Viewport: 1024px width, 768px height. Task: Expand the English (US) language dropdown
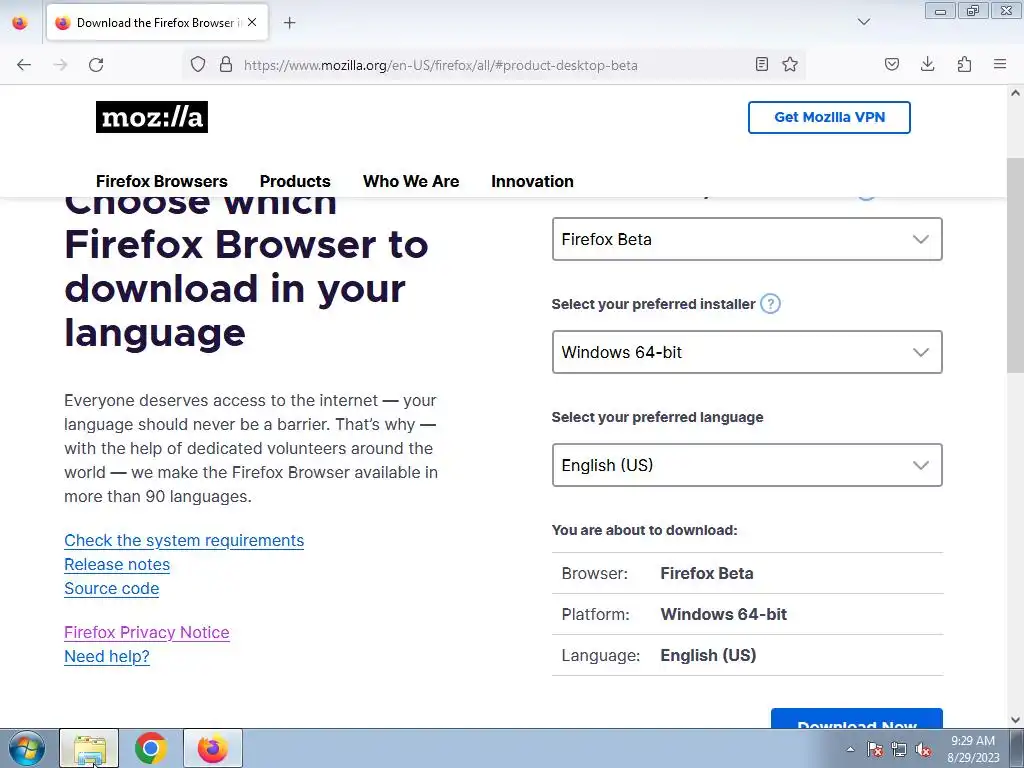pos(747,465)
